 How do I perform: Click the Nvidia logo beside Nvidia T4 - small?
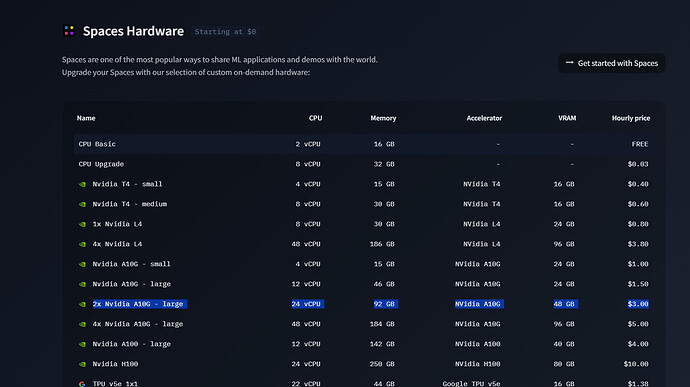(82, 184)
